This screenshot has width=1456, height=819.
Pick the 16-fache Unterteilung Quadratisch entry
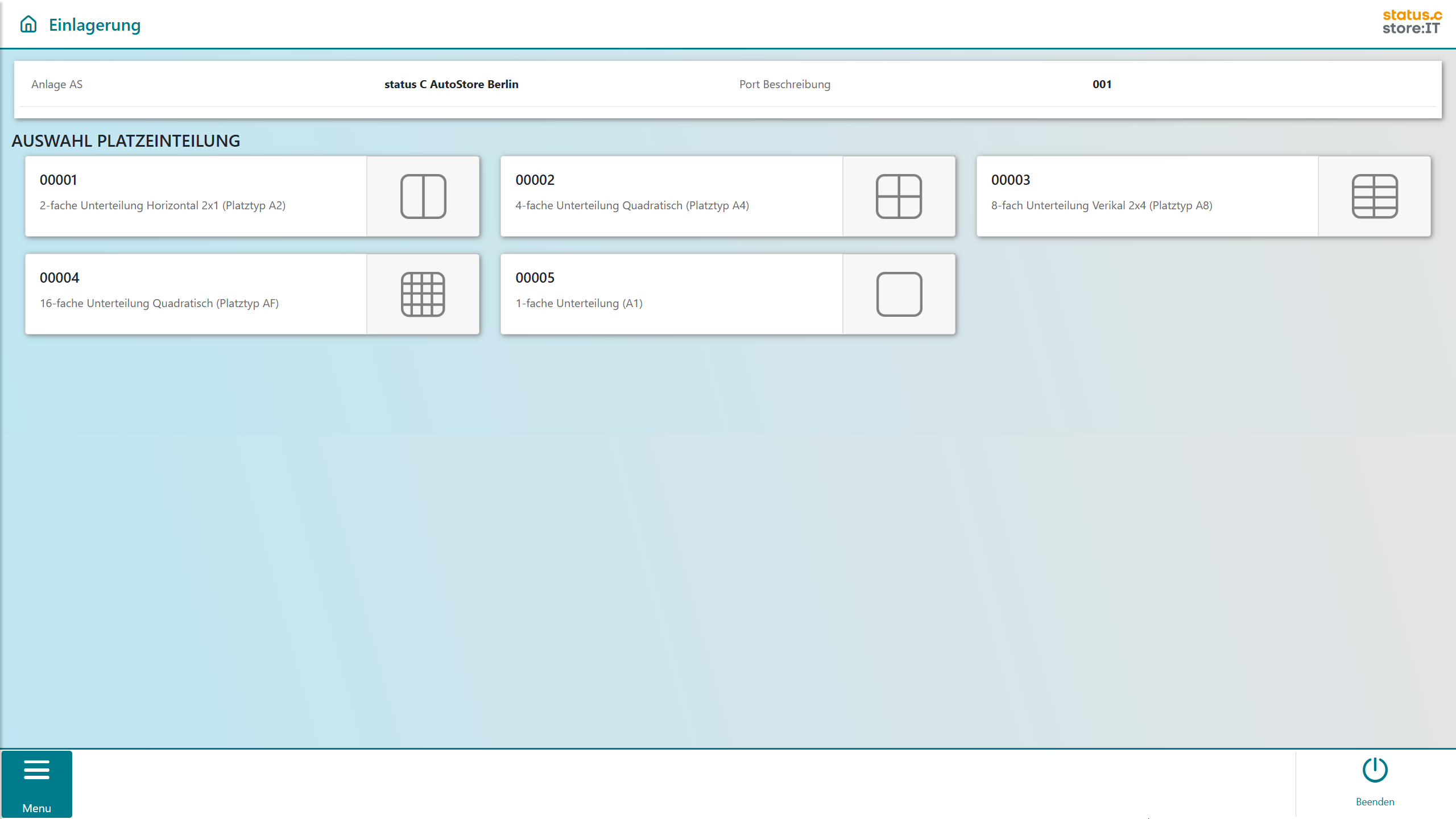tap(159, 304)
